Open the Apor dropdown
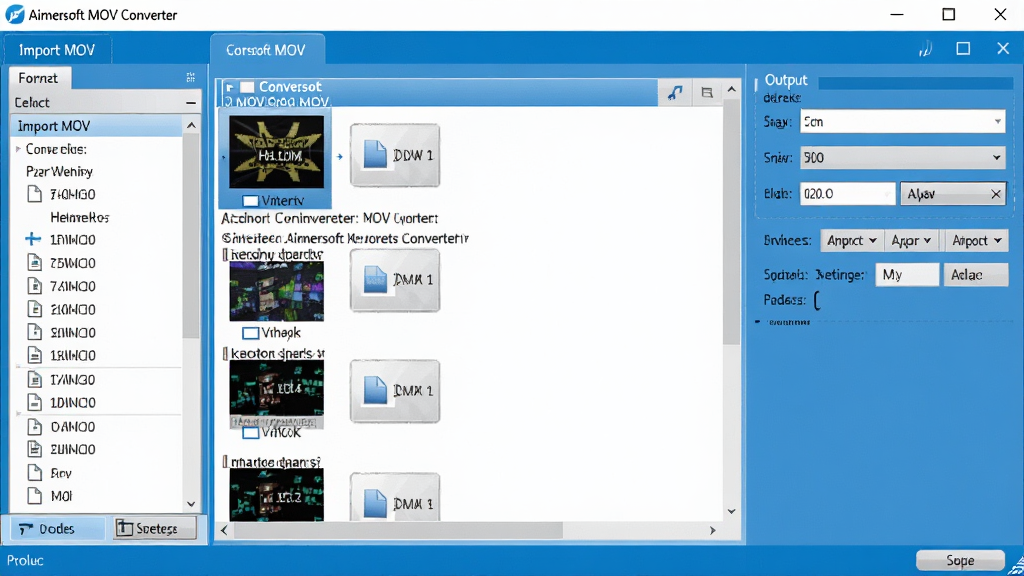The height and width of the screenshot is (576, 1024). 911,241
